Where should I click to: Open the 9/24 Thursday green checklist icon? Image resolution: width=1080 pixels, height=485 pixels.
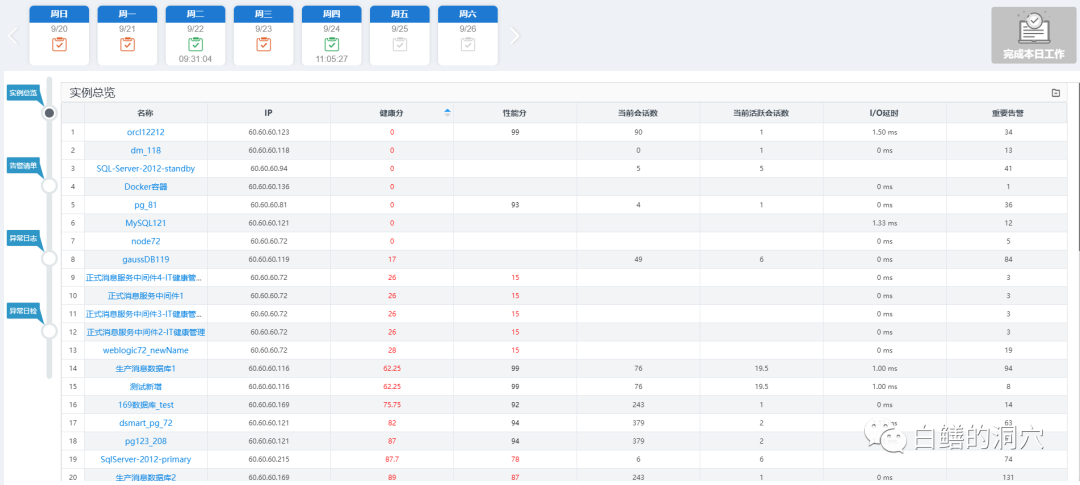[x=331, y=44]
